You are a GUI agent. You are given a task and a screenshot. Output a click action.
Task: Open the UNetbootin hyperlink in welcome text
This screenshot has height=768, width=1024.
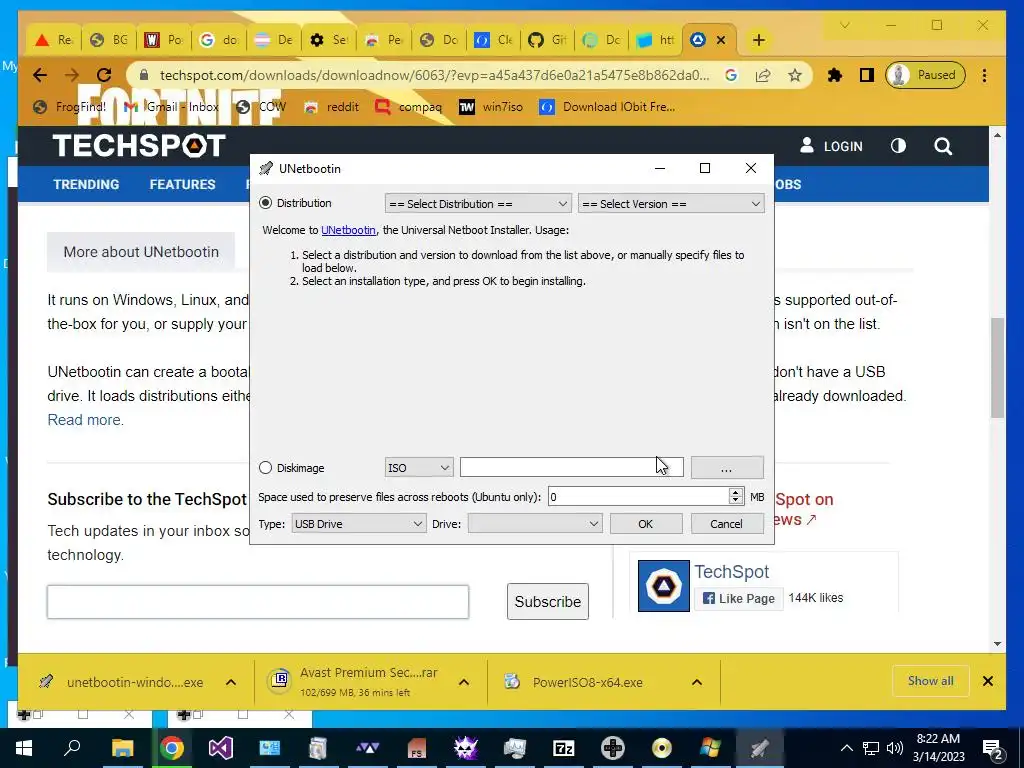pos(348,230)
